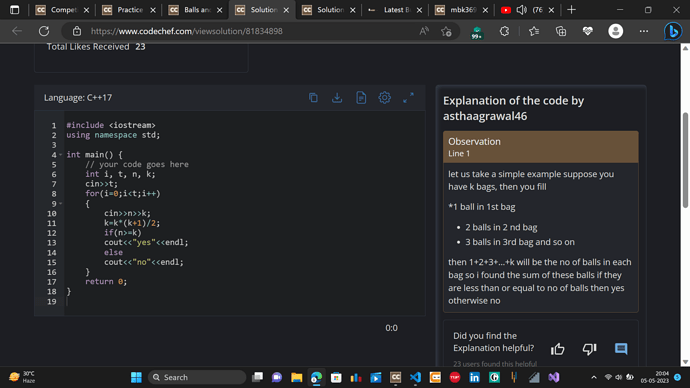Open a new browser tab

pos(571,10)
